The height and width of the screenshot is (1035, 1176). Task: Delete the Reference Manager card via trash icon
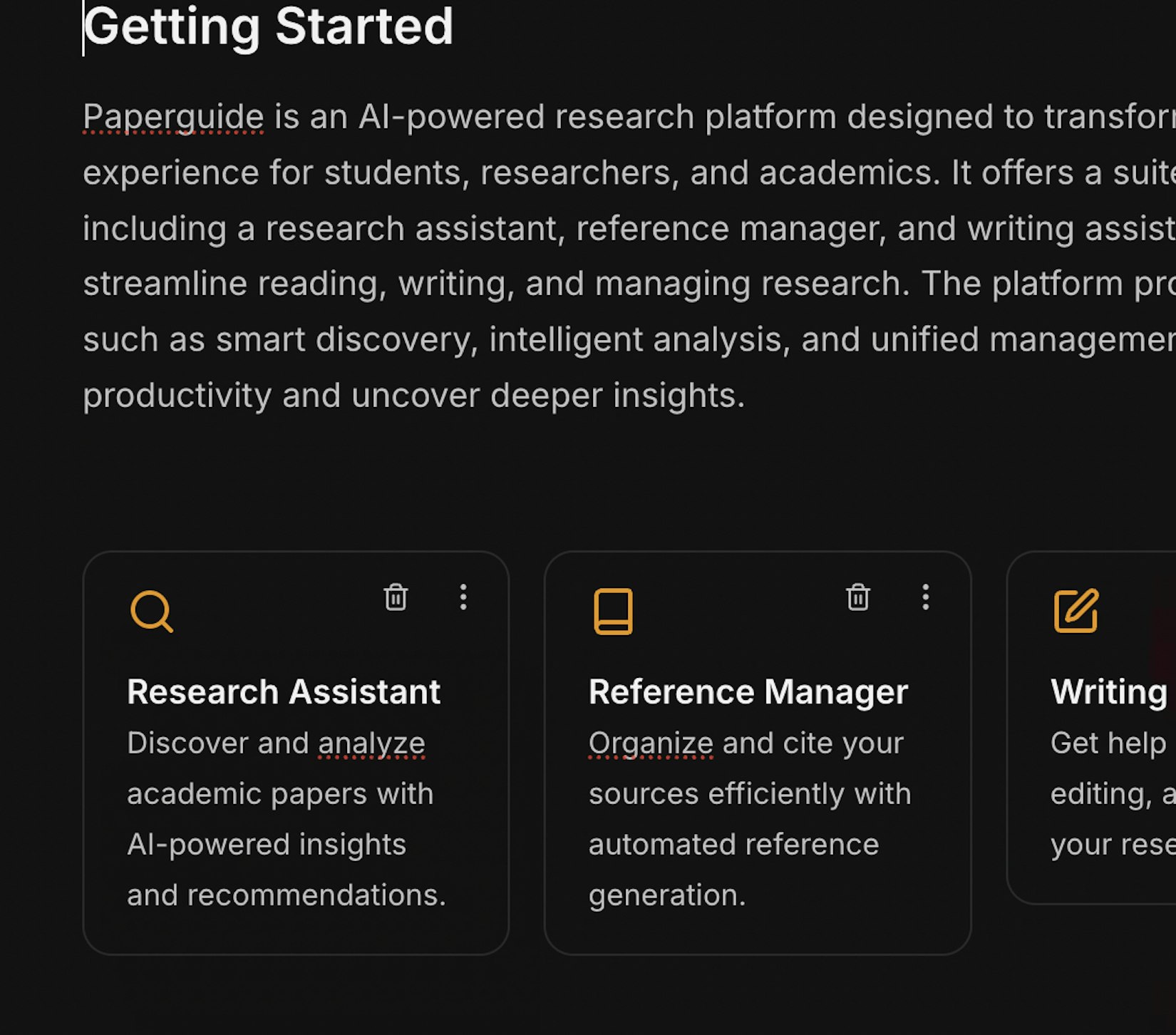(857, 597)
